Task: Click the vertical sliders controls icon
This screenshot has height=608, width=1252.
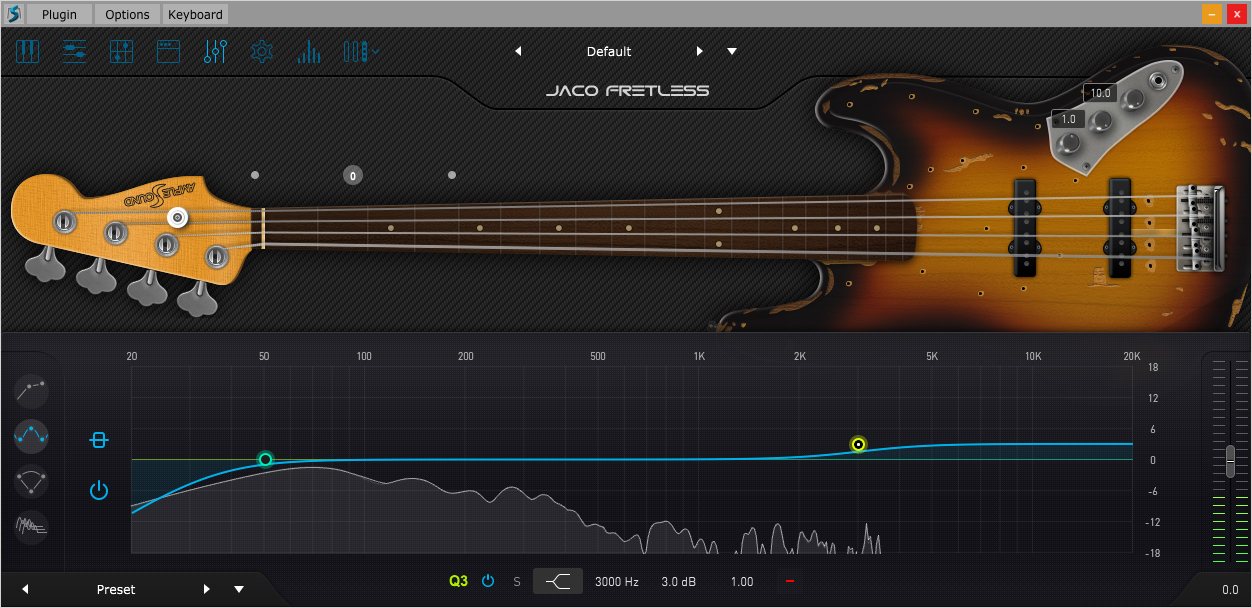Action: coord(215,51)
